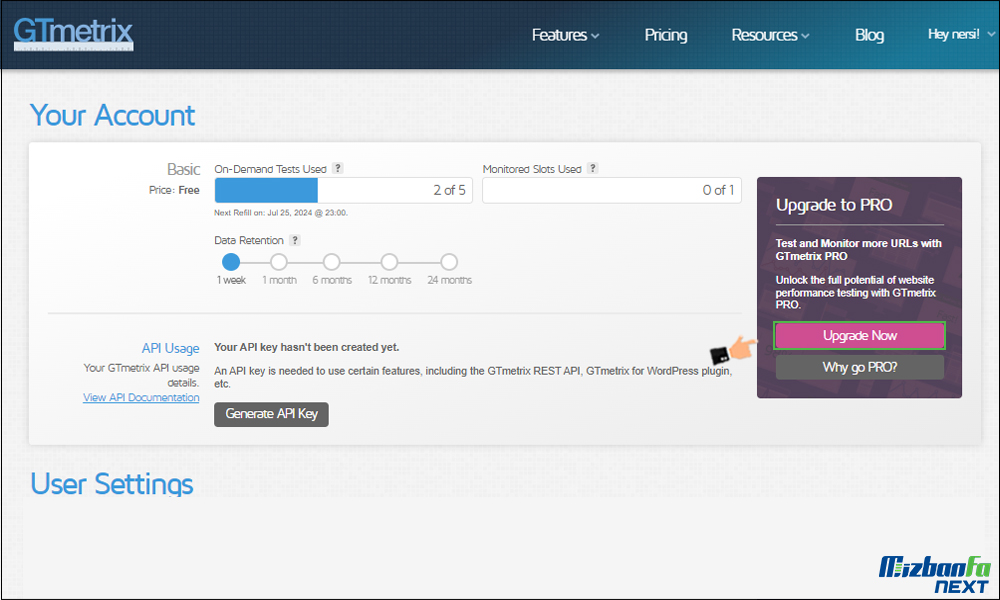Image resolution: width=1000 pixels, height=600 pixels.
Task: Open help icon next to Data Retention
Action: (x=295, y=240)
